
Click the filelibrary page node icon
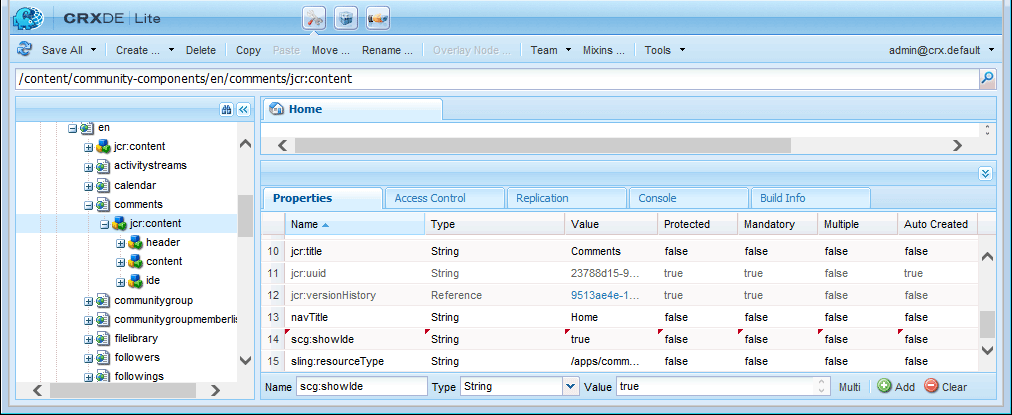point(103,338)
